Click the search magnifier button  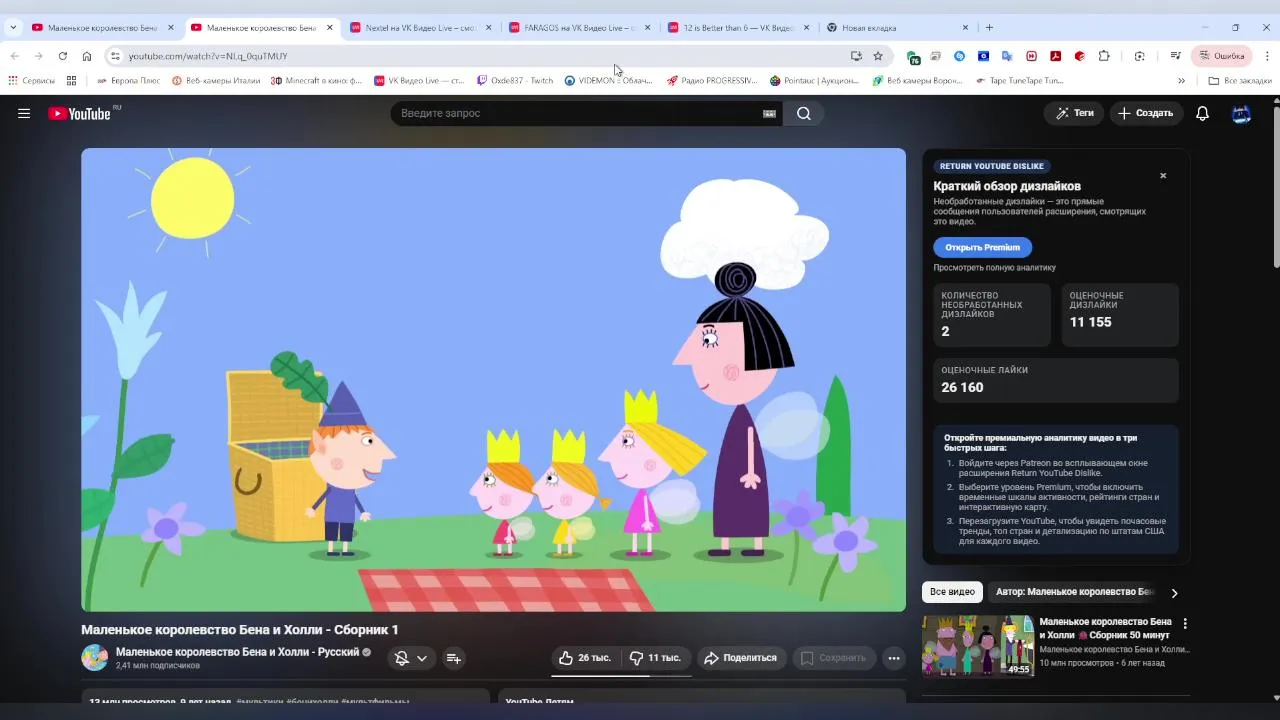804,113
